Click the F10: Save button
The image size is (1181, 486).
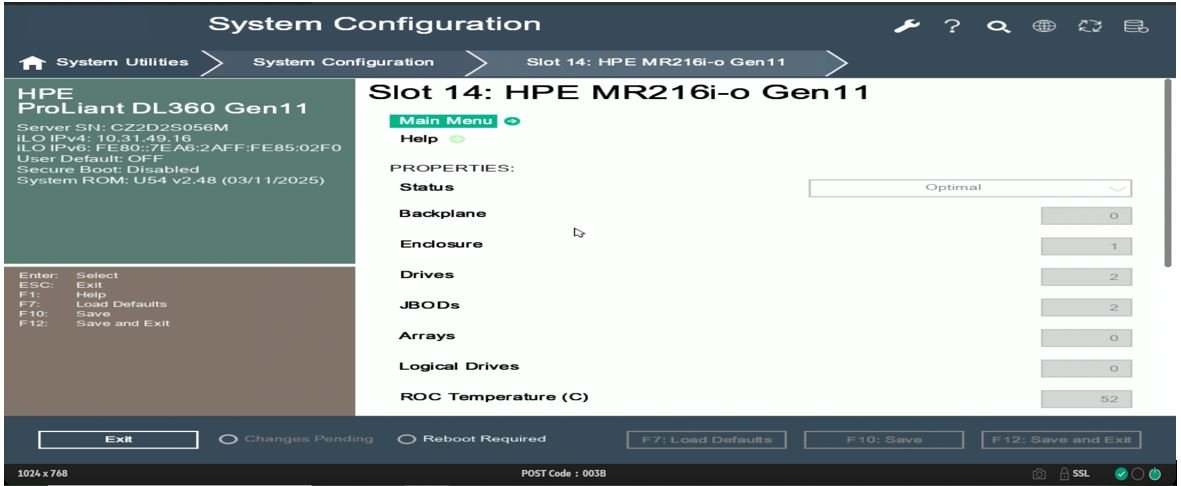pyautogui.click(x=884, y=439)
